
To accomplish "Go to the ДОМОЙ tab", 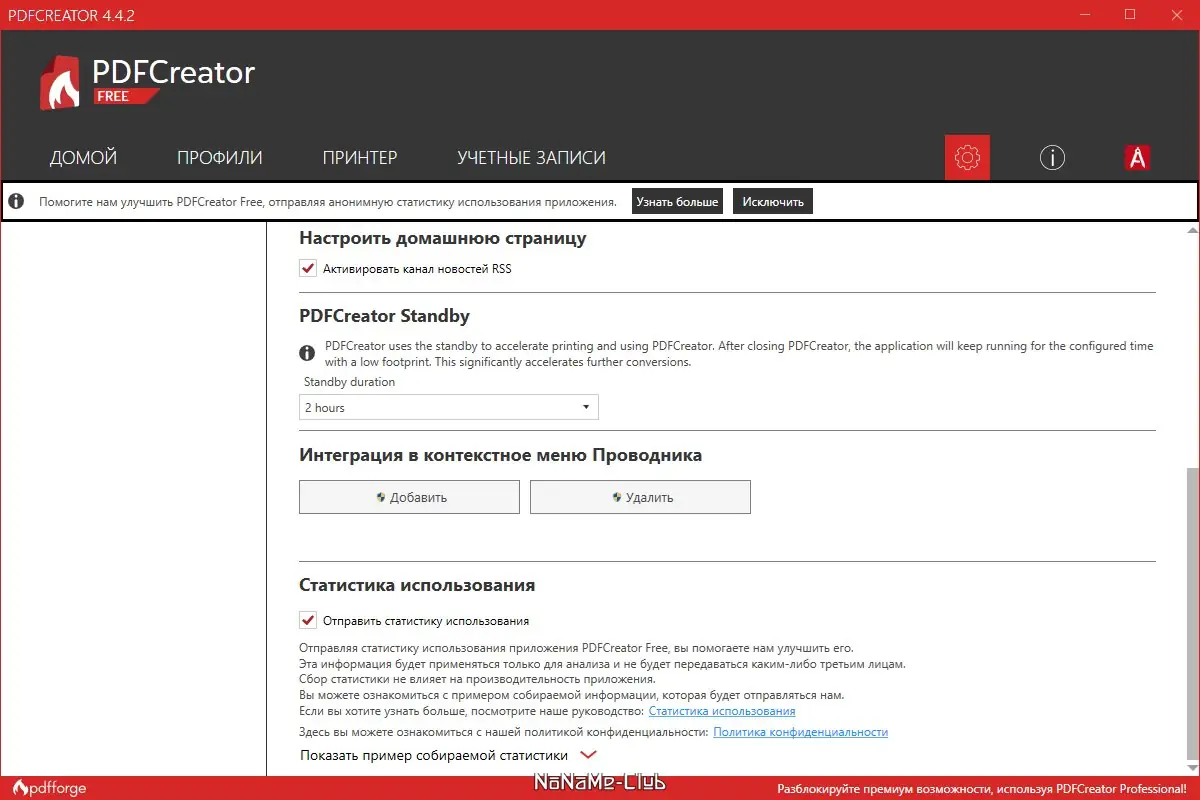I will [83, 158].
